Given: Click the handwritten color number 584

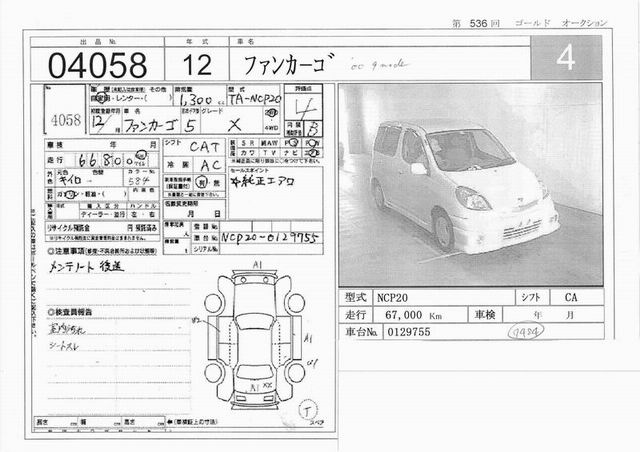Looking at the screenshot, I should click(139, 181).
